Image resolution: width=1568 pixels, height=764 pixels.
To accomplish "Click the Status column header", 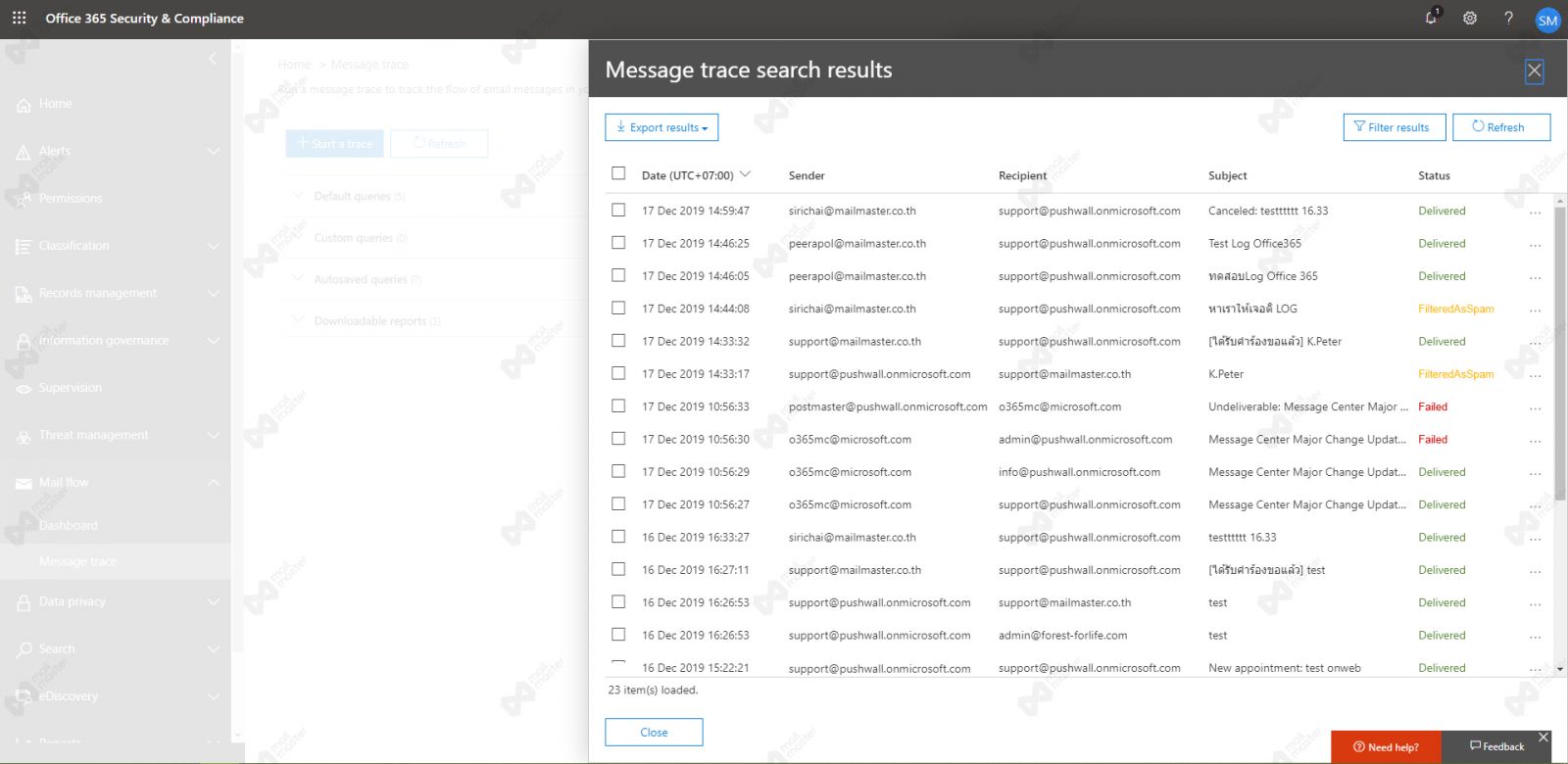I will point(1434,176).
